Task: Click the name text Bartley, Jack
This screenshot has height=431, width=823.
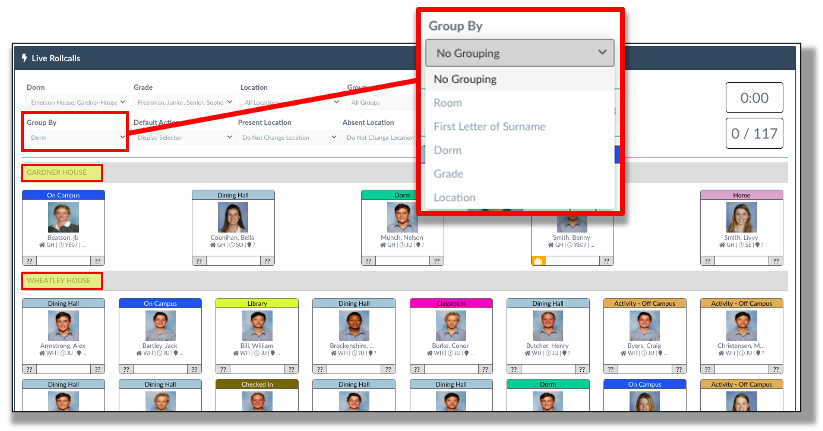Action: point(160,346)
